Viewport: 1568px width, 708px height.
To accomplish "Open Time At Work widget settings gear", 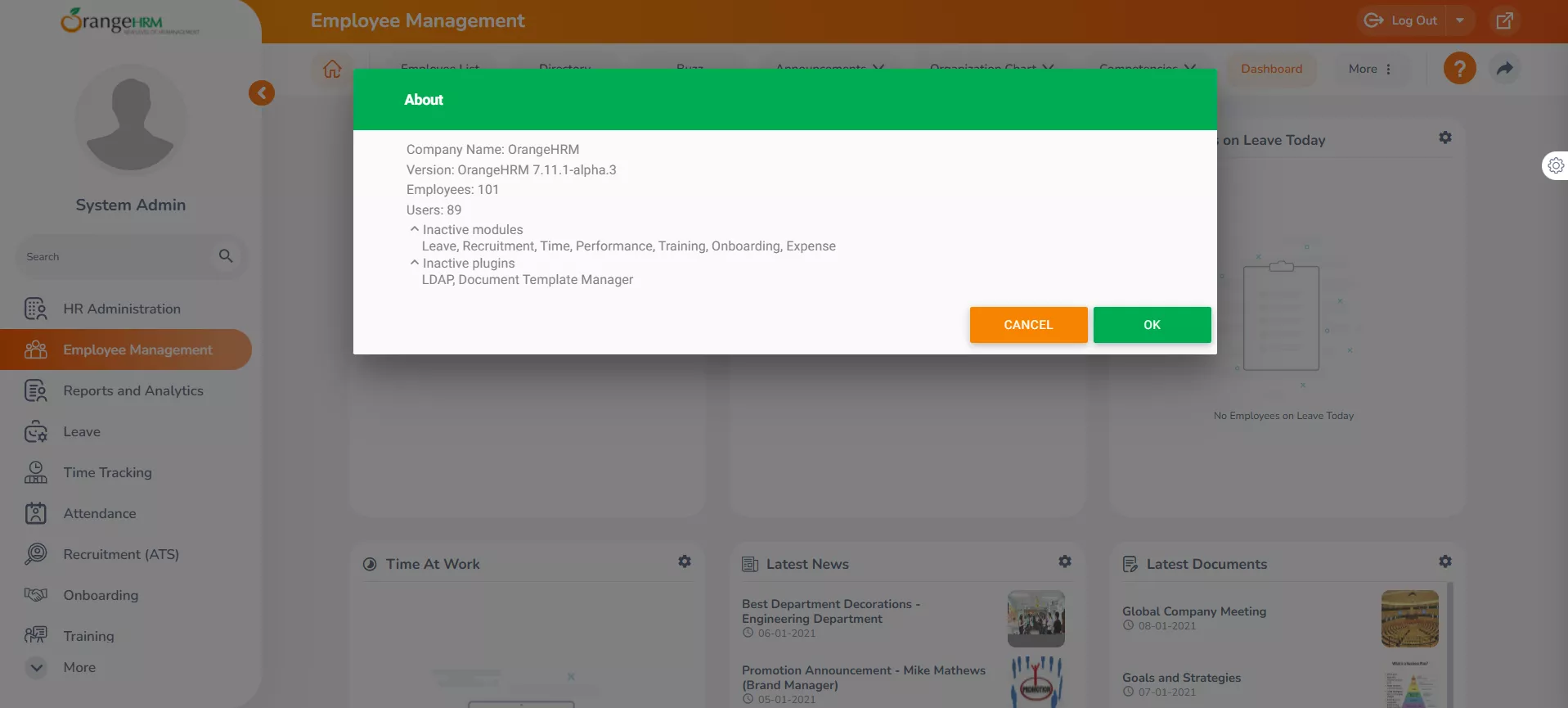I will point(685,561).
